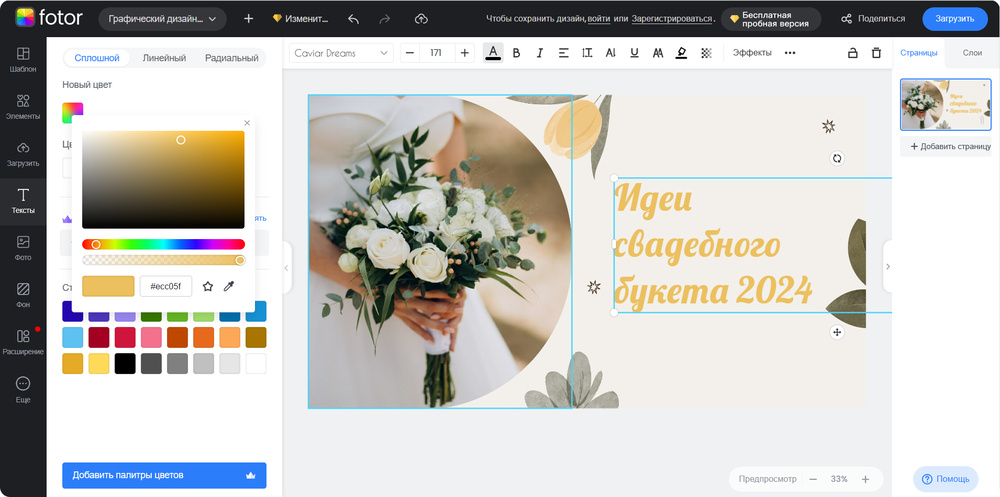Select the Линейный linear gradient mode

tap(164, 58)
